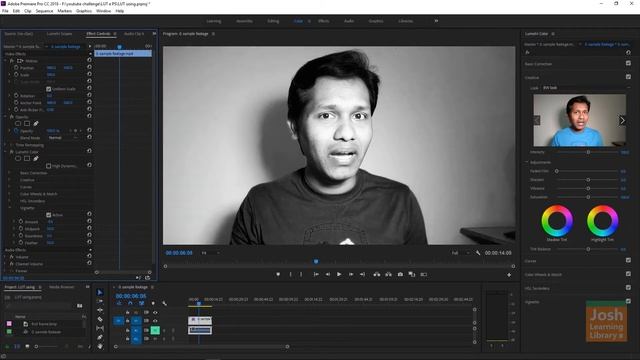The height and width of the screenshot is (360, 640).
Task: Open the File menu
Action: point(5,11)
